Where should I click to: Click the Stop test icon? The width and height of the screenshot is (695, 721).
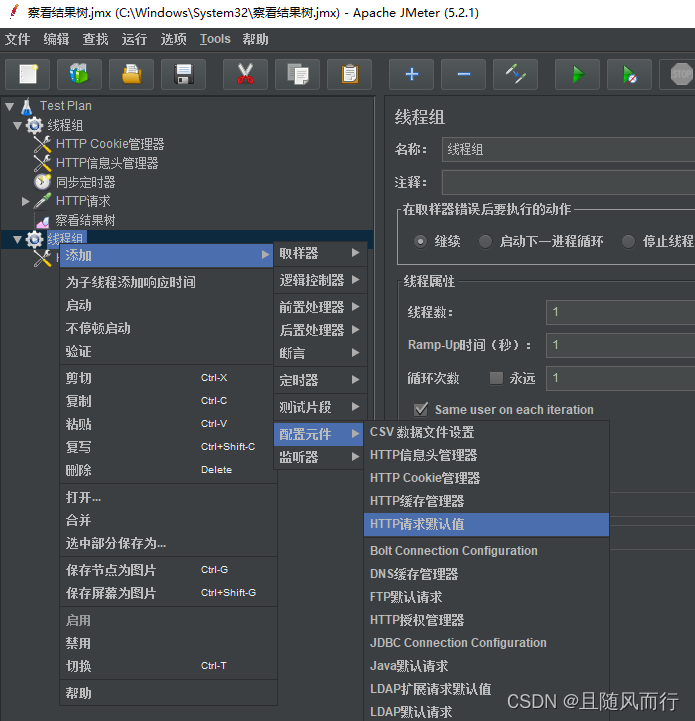pos(681,74)
